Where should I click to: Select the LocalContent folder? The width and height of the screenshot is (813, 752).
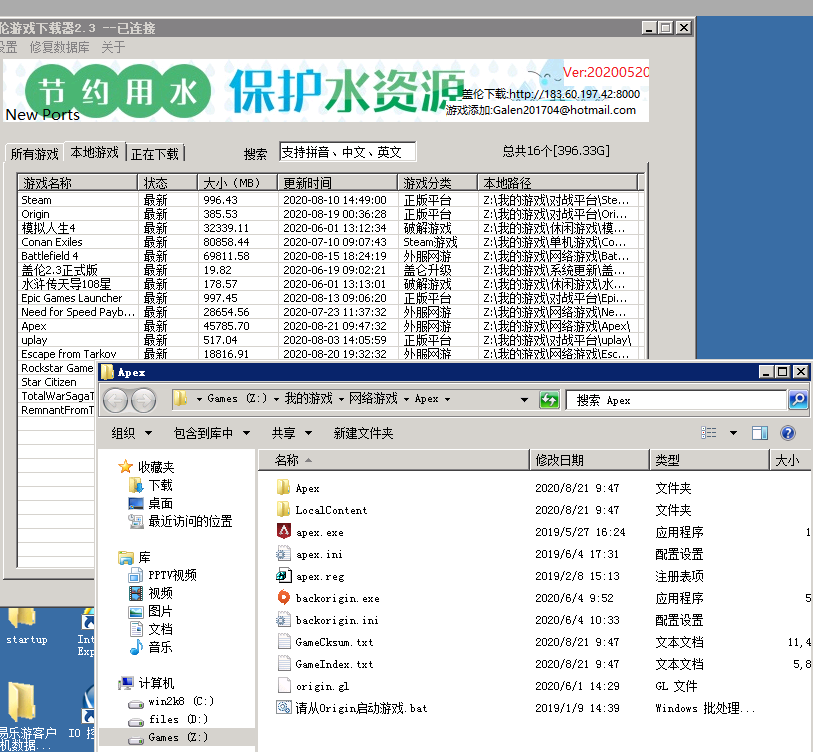pos(322,510)
